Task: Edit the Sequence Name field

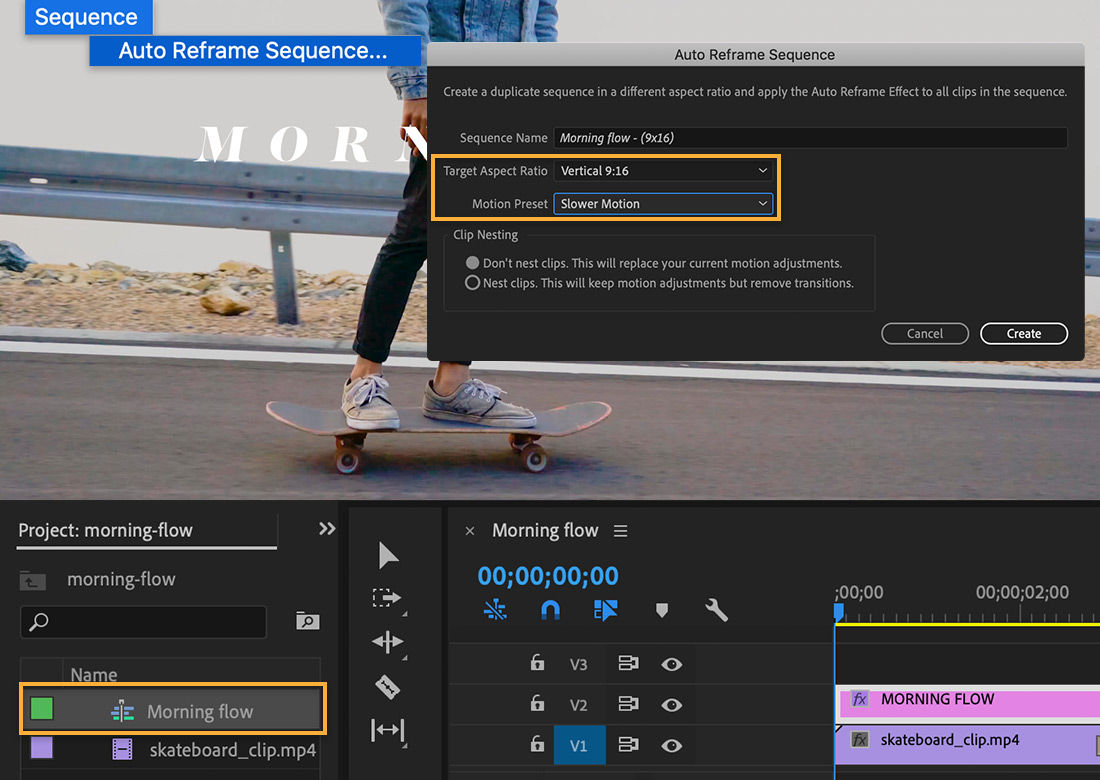Action: 810,137
